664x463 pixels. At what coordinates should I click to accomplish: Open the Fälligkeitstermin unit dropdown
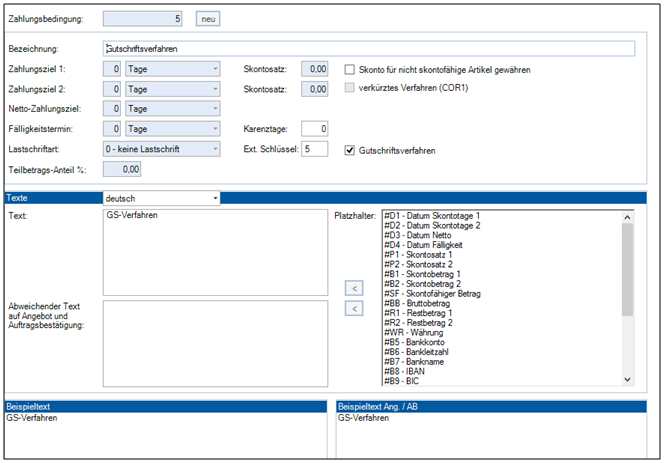[214, 129]
